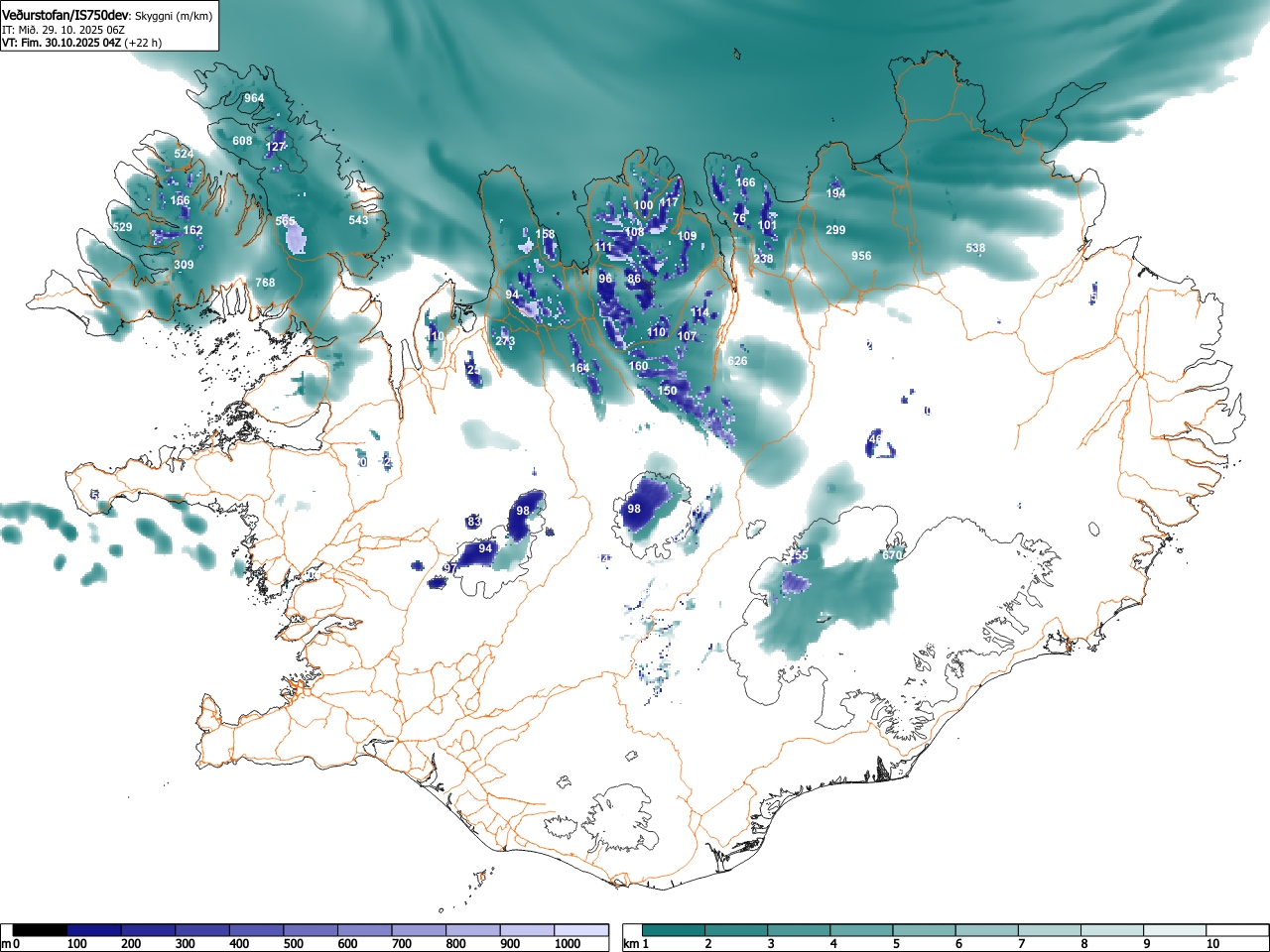Screen dimensions: 1270x952
Task: Click the visibility value 565 on the map
Action: point(285,221)
